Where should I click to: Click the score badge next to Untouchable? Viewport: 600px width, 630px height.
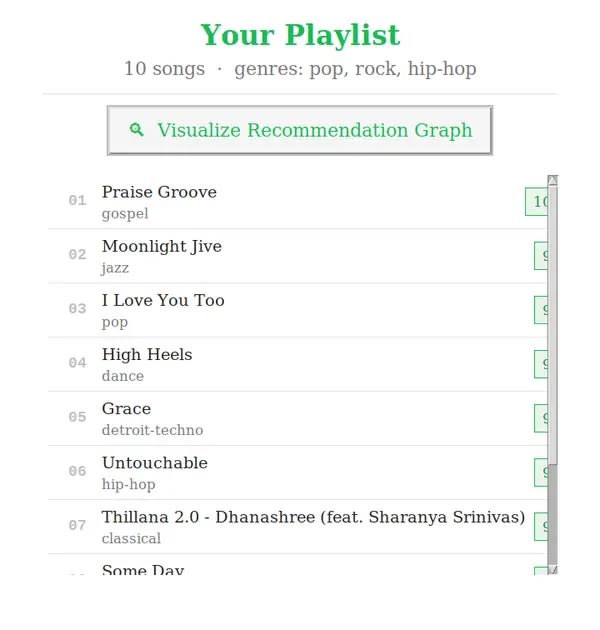(x=541, y=472)
